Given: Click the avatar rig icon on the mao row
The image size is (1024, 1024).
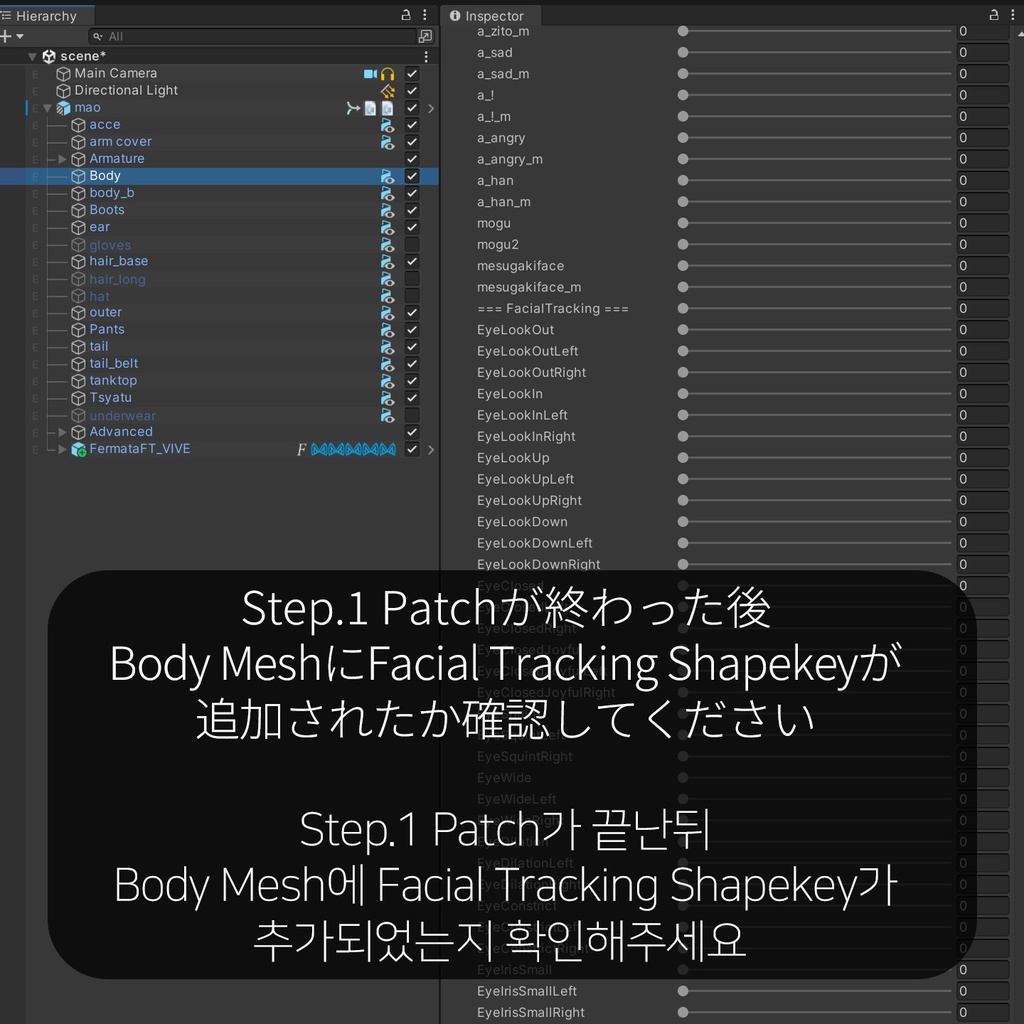Looking at the screenshot, I should point(354,108).
